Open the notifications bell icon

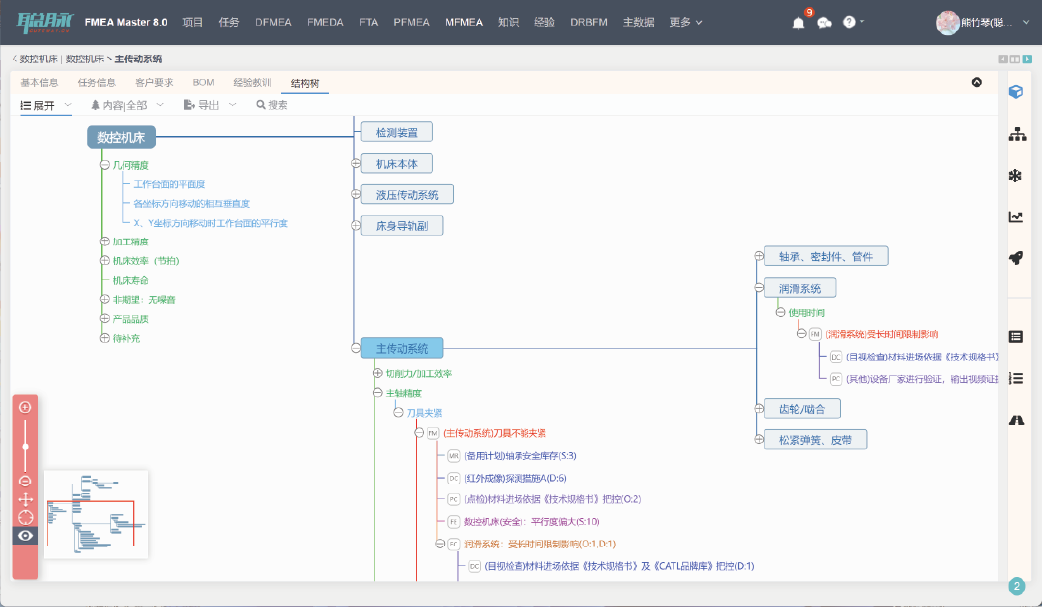coord(798,23)
